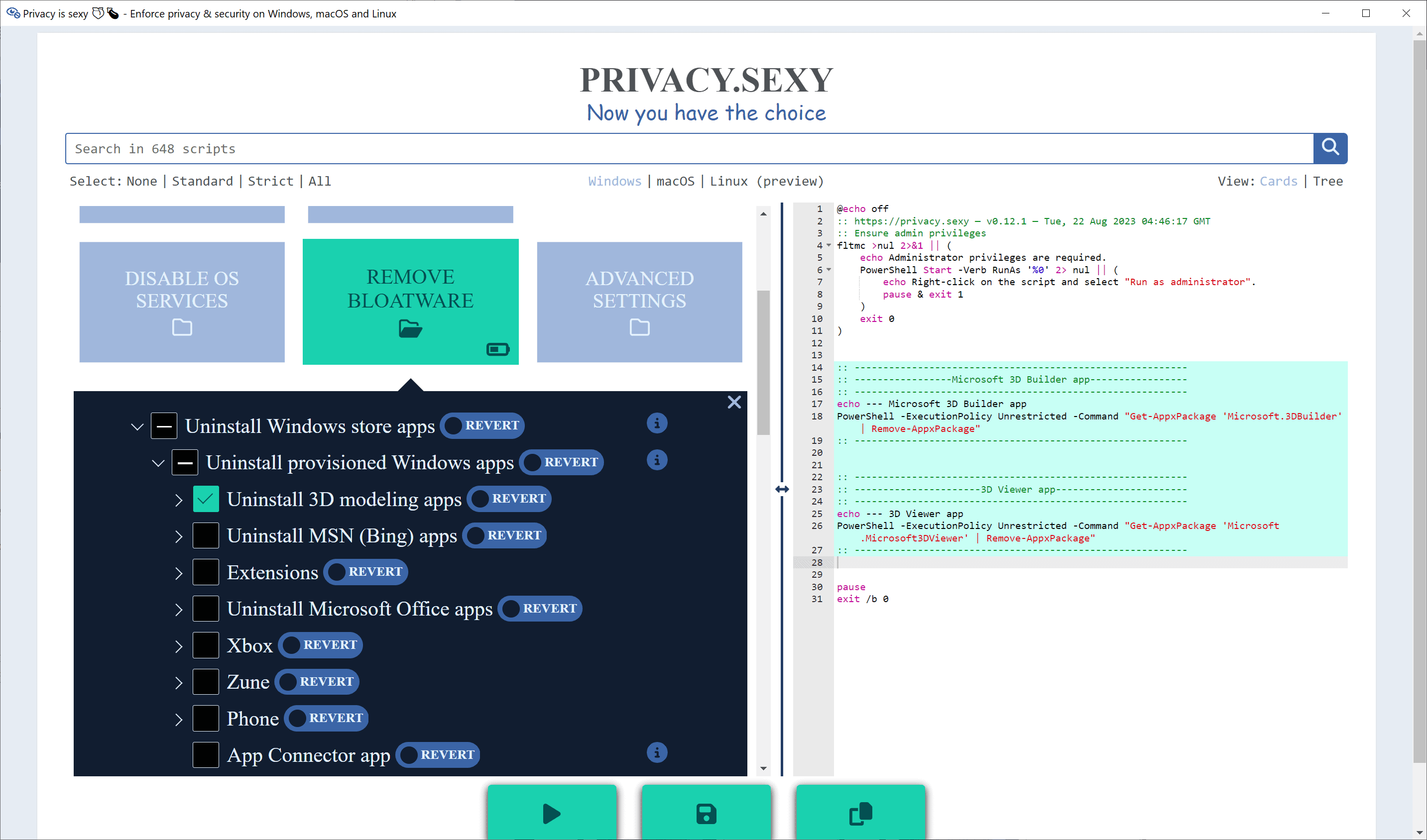Switch to Tree view mode
The width and height of the screenshot is (1427, 840).
tap(1327, 181)
